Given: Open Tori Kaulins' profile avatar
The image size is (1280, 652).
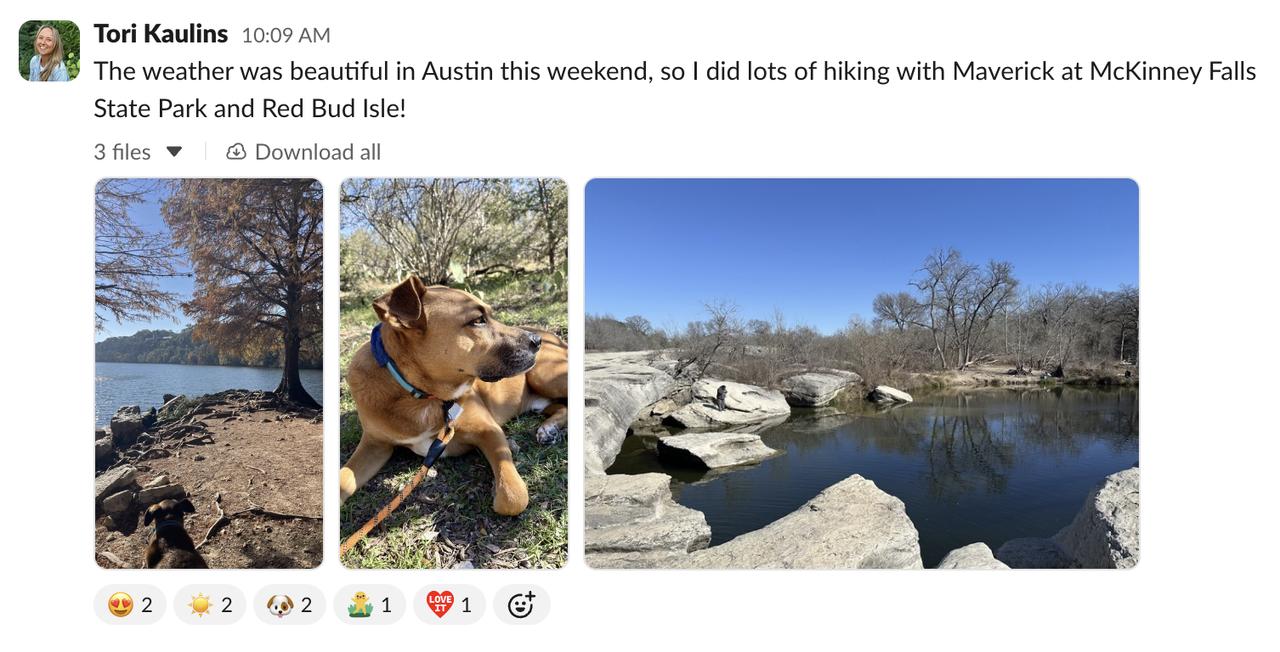Looking at the screenshot, I should (x=49, y=51).
